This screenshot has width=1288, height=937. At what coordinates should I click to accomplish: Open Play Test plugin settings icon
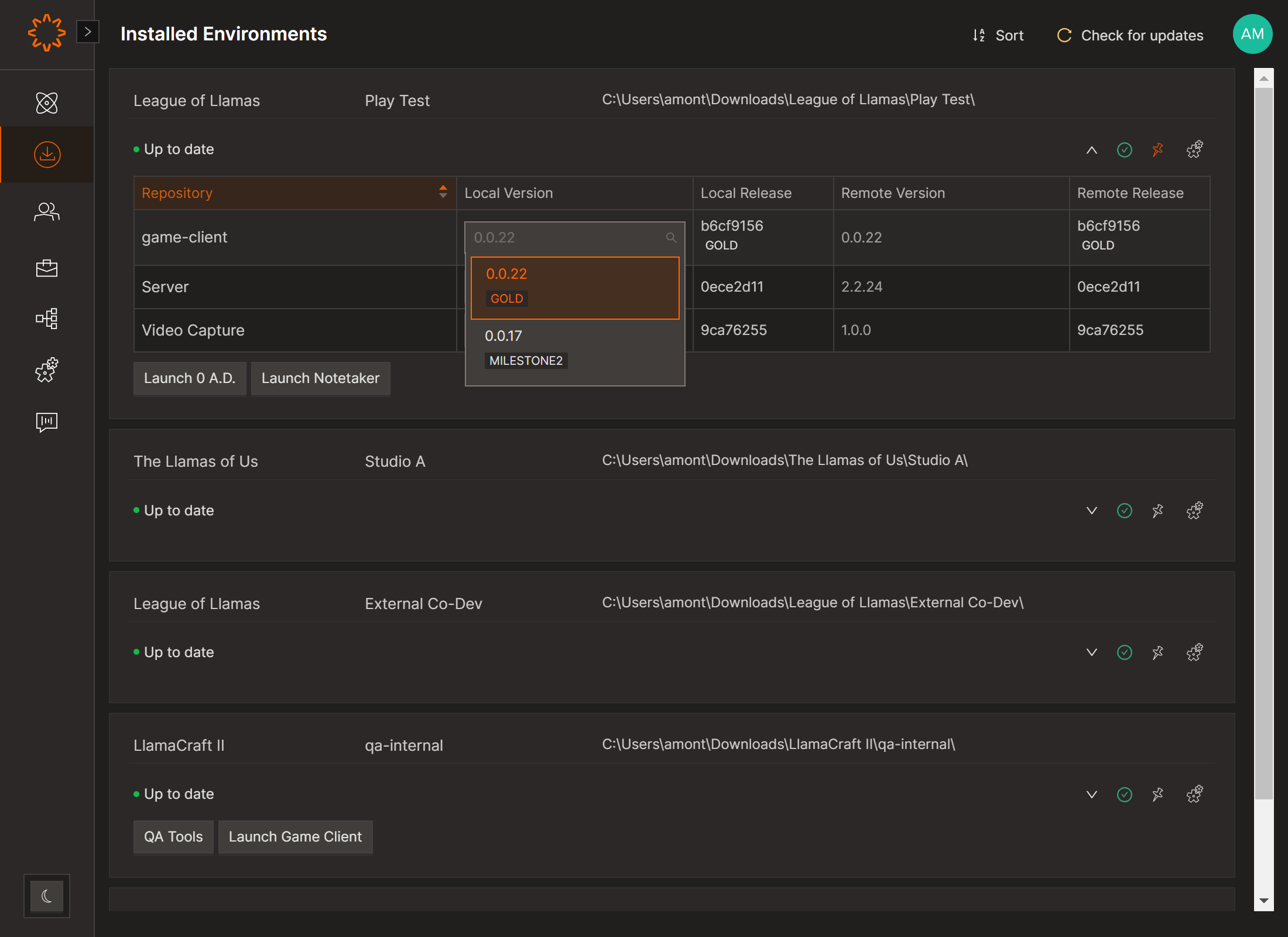point(1195,150)
